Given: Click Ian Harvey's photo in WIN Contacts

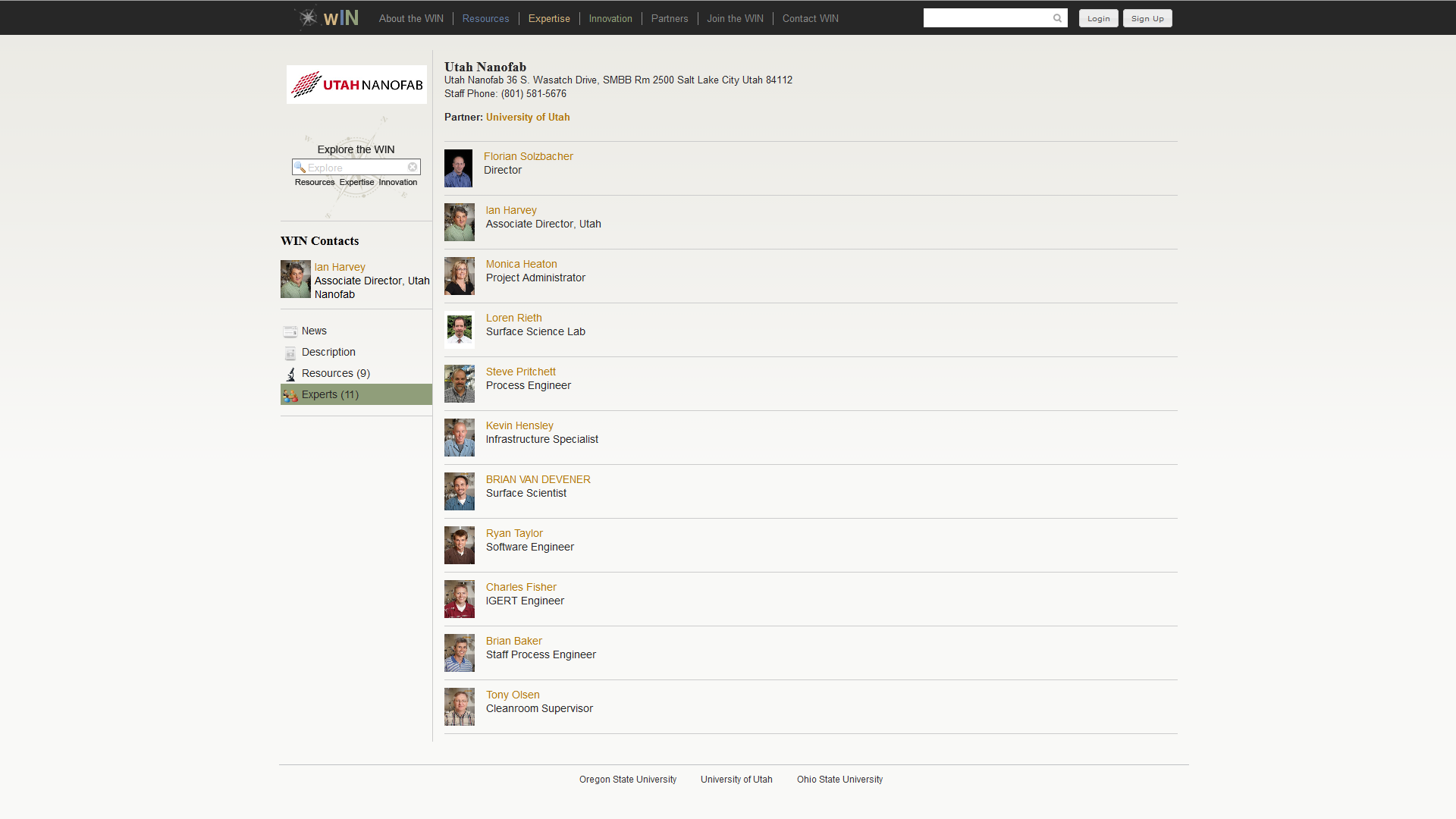Looking at the screenshot, I should (x=296, y=279).
